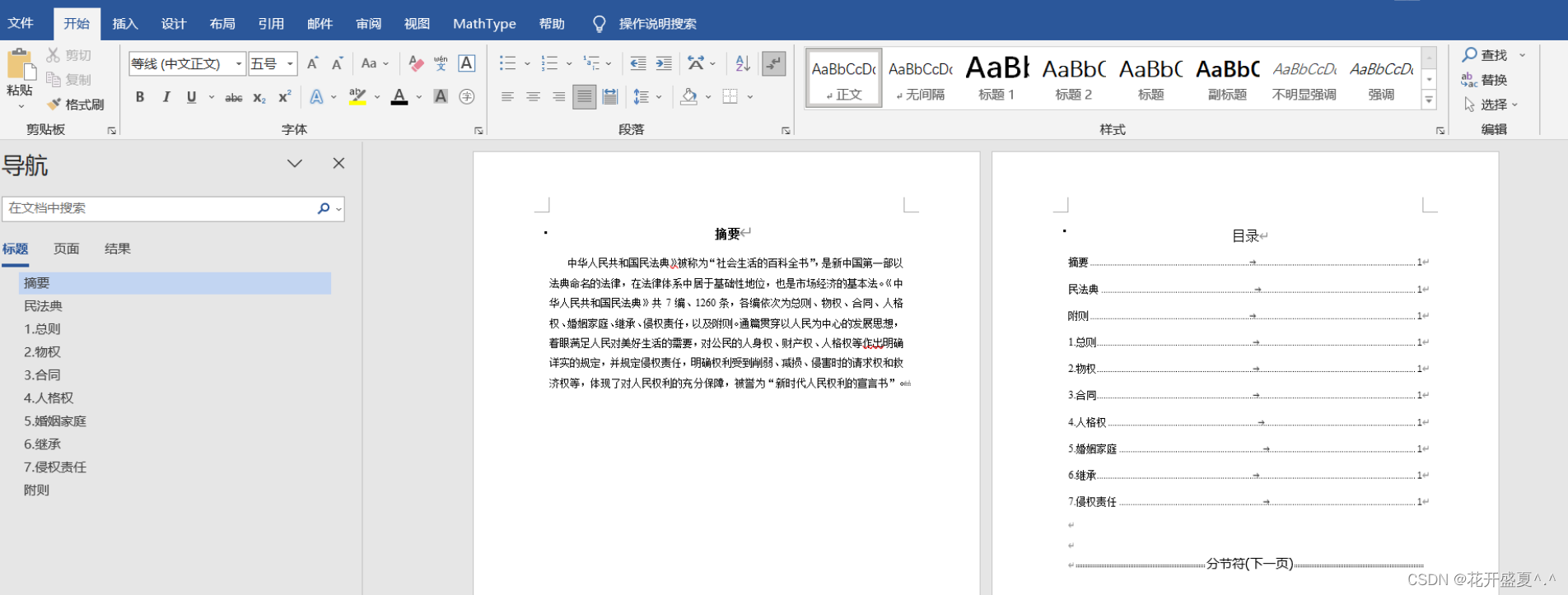Close the navigation pane
The height and width of the screenshot is (595, 1568).
(338, 163)
